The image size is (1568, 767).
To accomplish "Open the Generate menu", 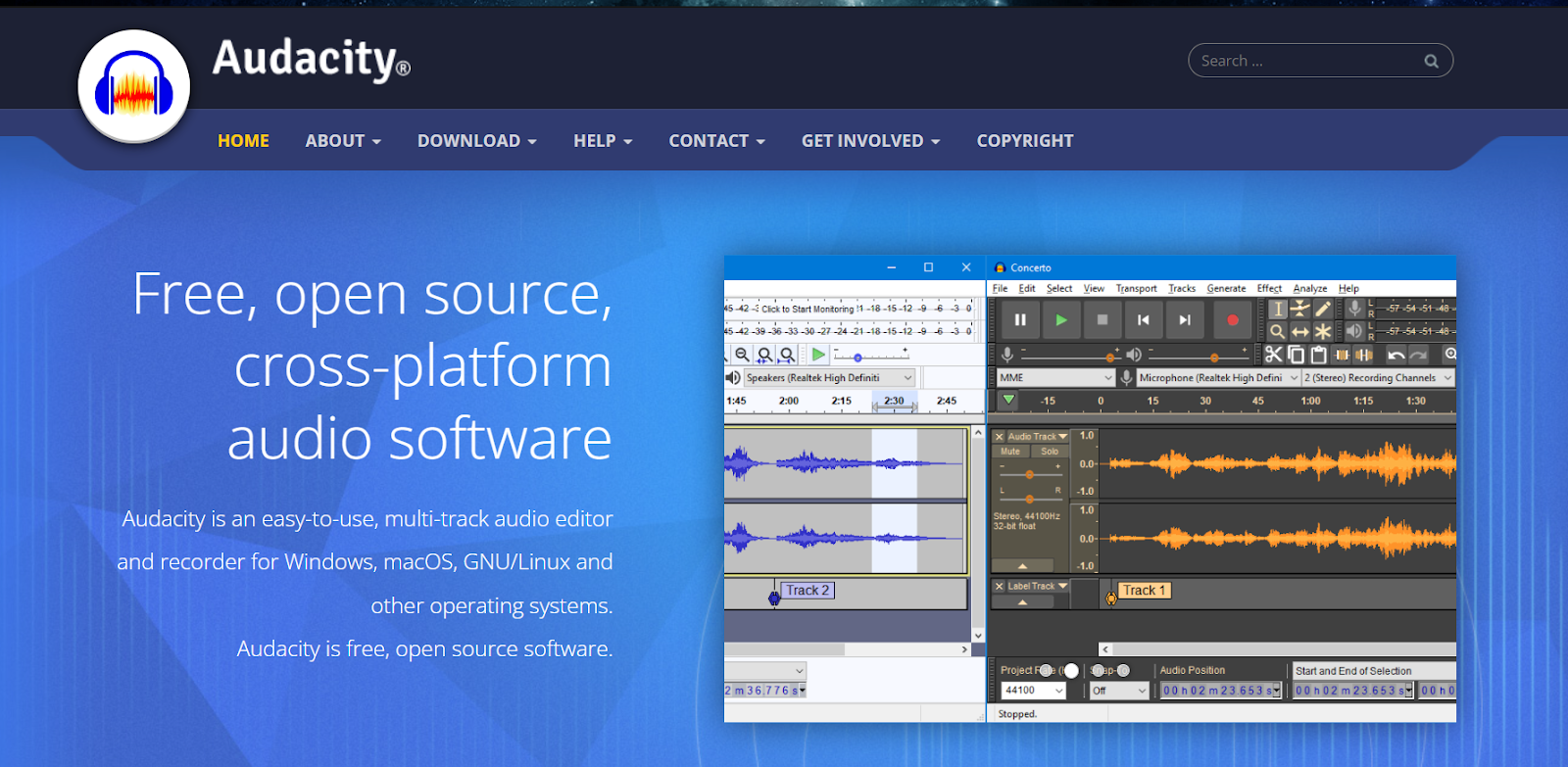I will [x=1226, y=288].
